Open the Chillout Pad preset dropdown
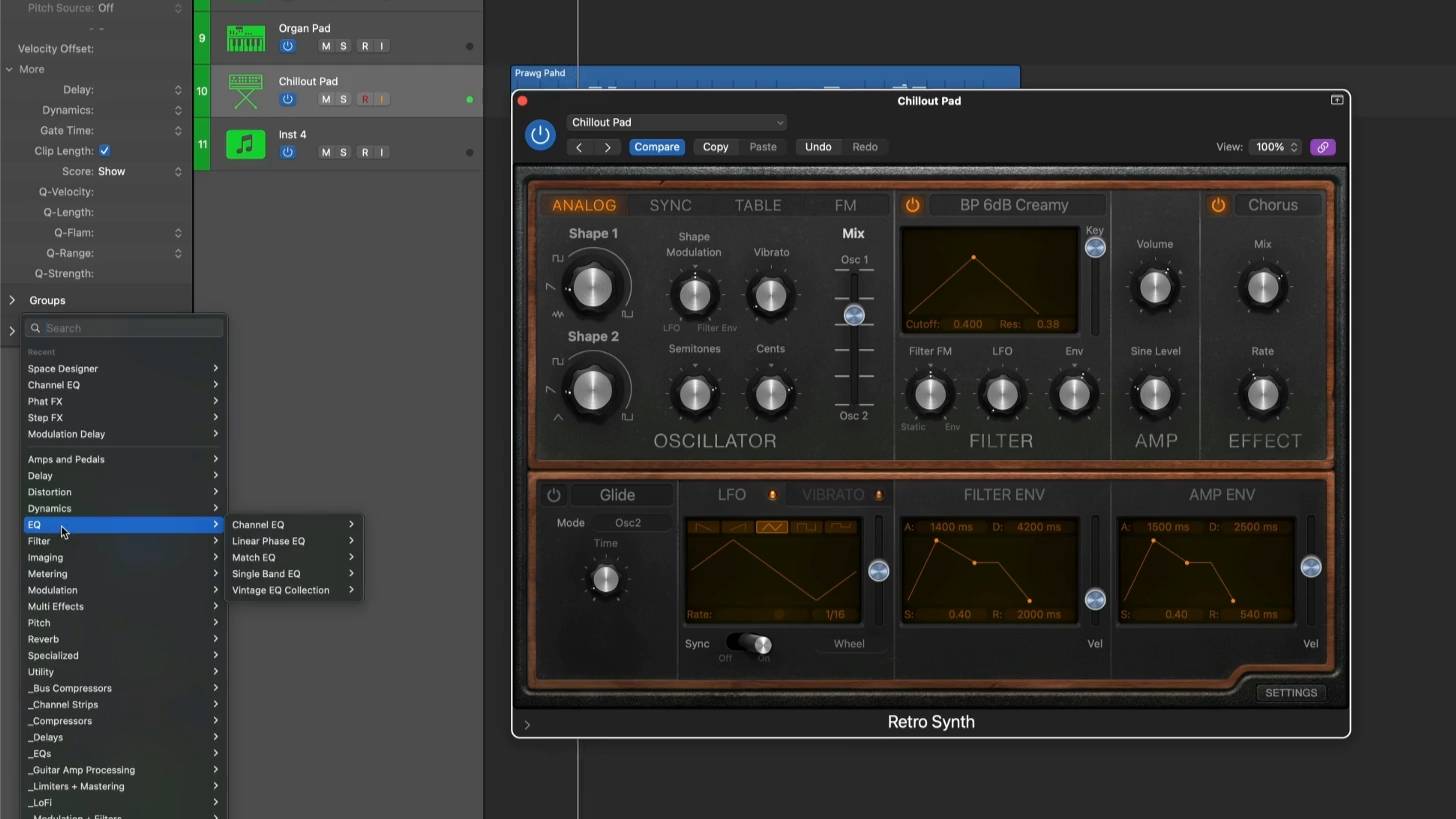 [677, 122]
